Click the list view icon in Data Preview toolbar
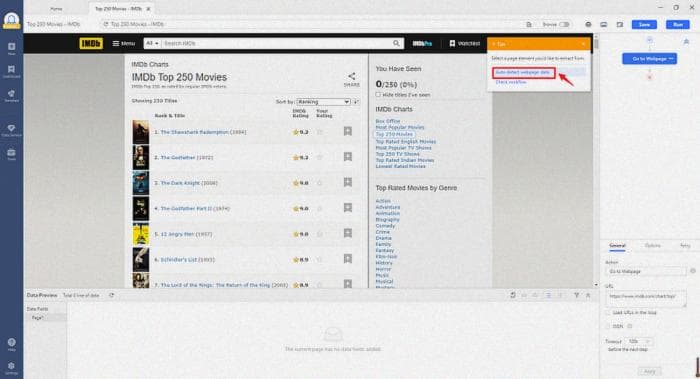This screenshot has width=700, height=379. click(x=549, y=295)
